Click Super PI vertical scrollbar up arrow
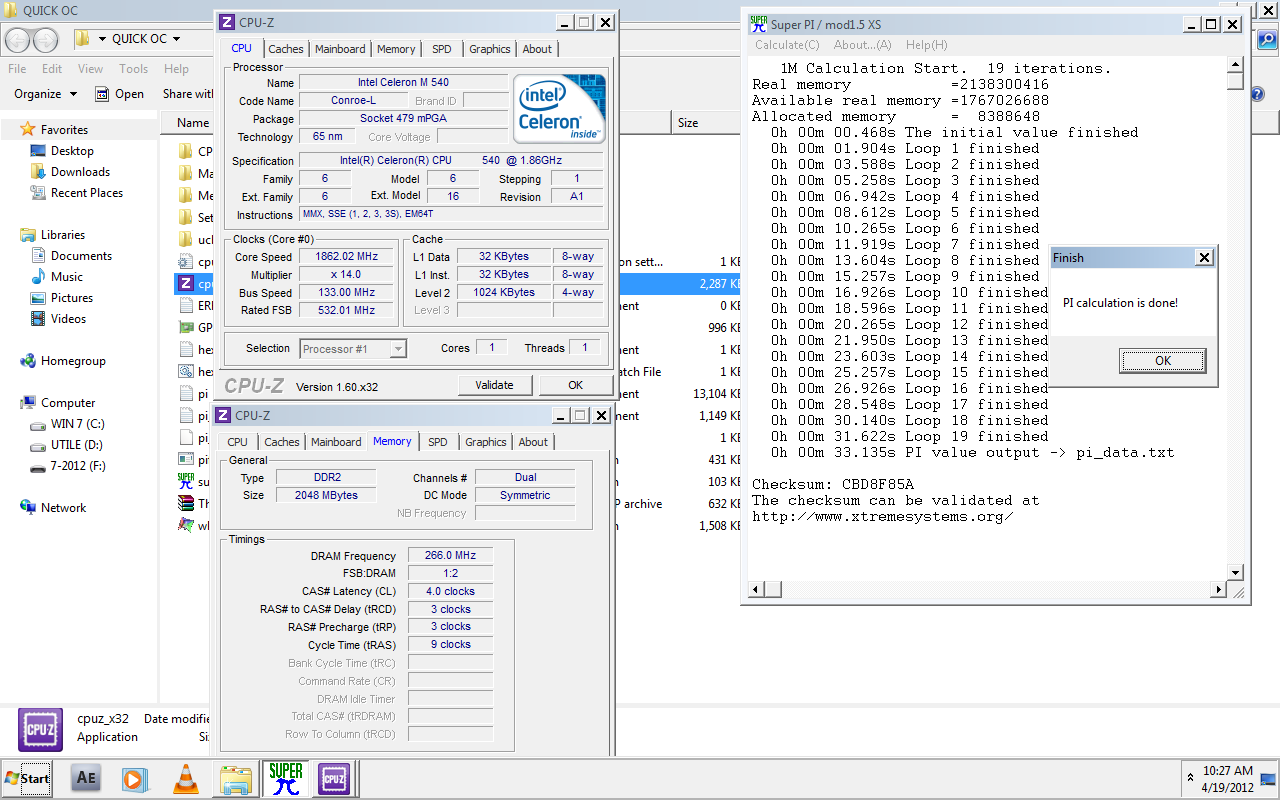This screenshot has height=800, width=1280. click(1236, 65)
